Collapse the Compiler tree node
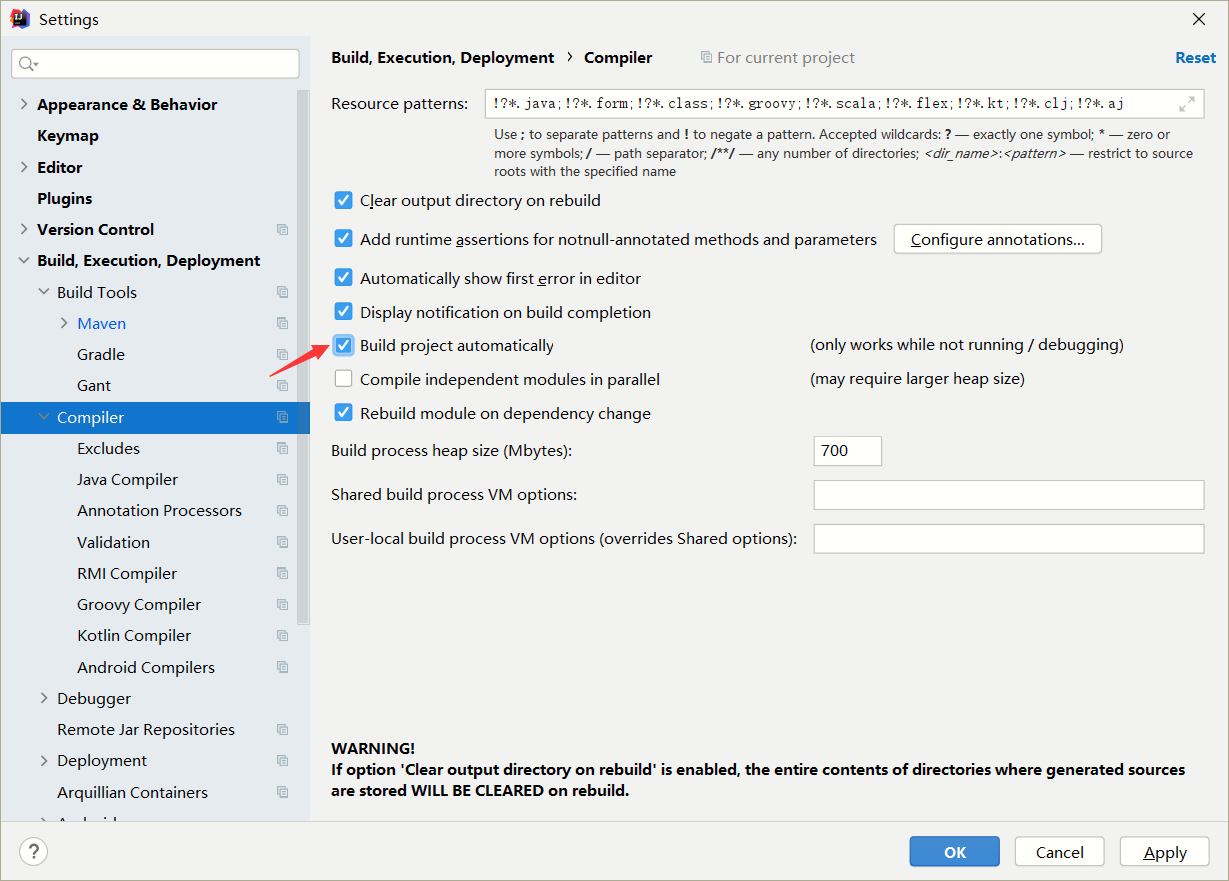 coord(44,417)
